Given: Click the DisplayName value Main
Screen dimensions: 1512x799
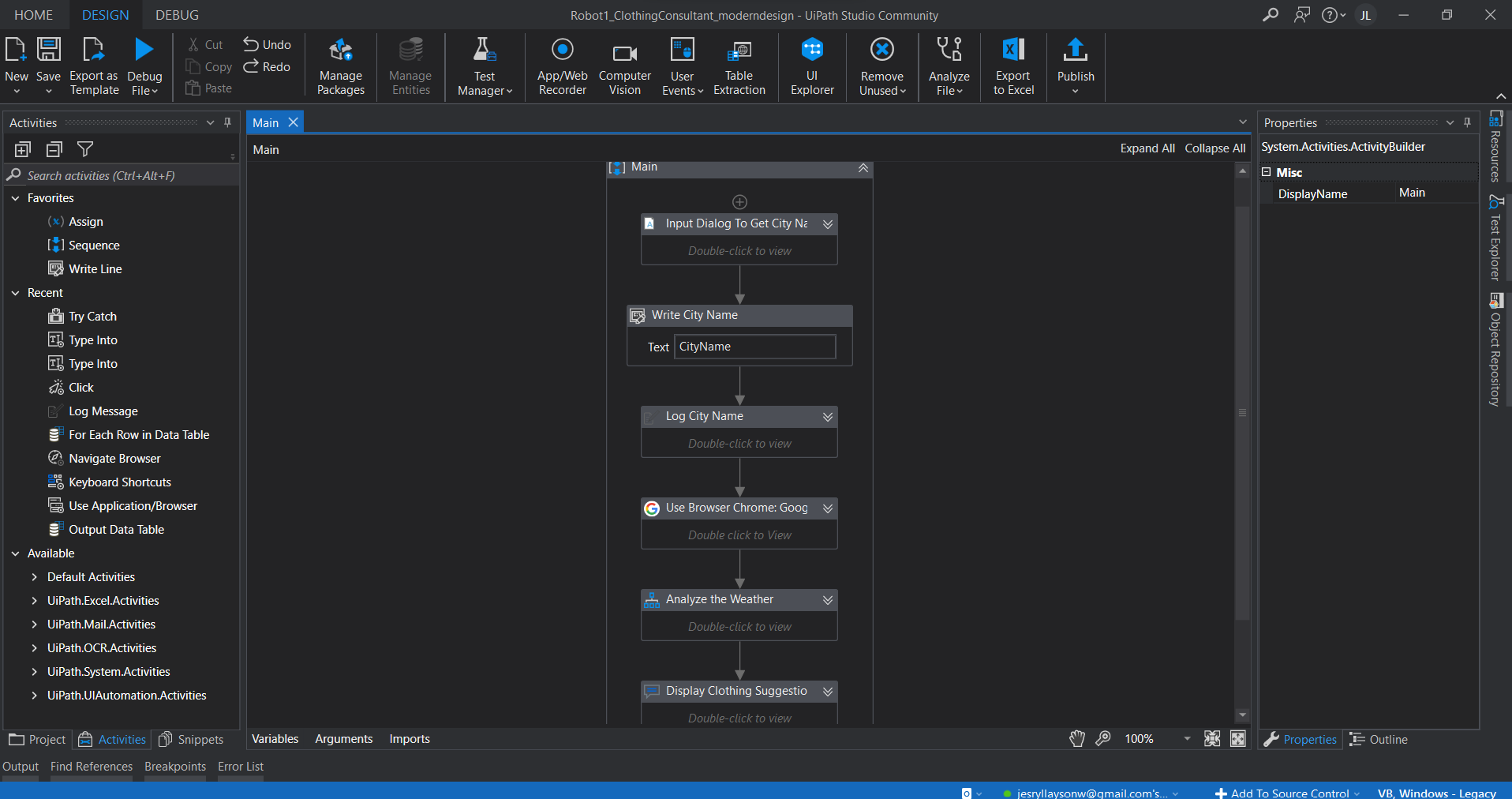Looking at the screenshot, I should (x=1435, y=193).
